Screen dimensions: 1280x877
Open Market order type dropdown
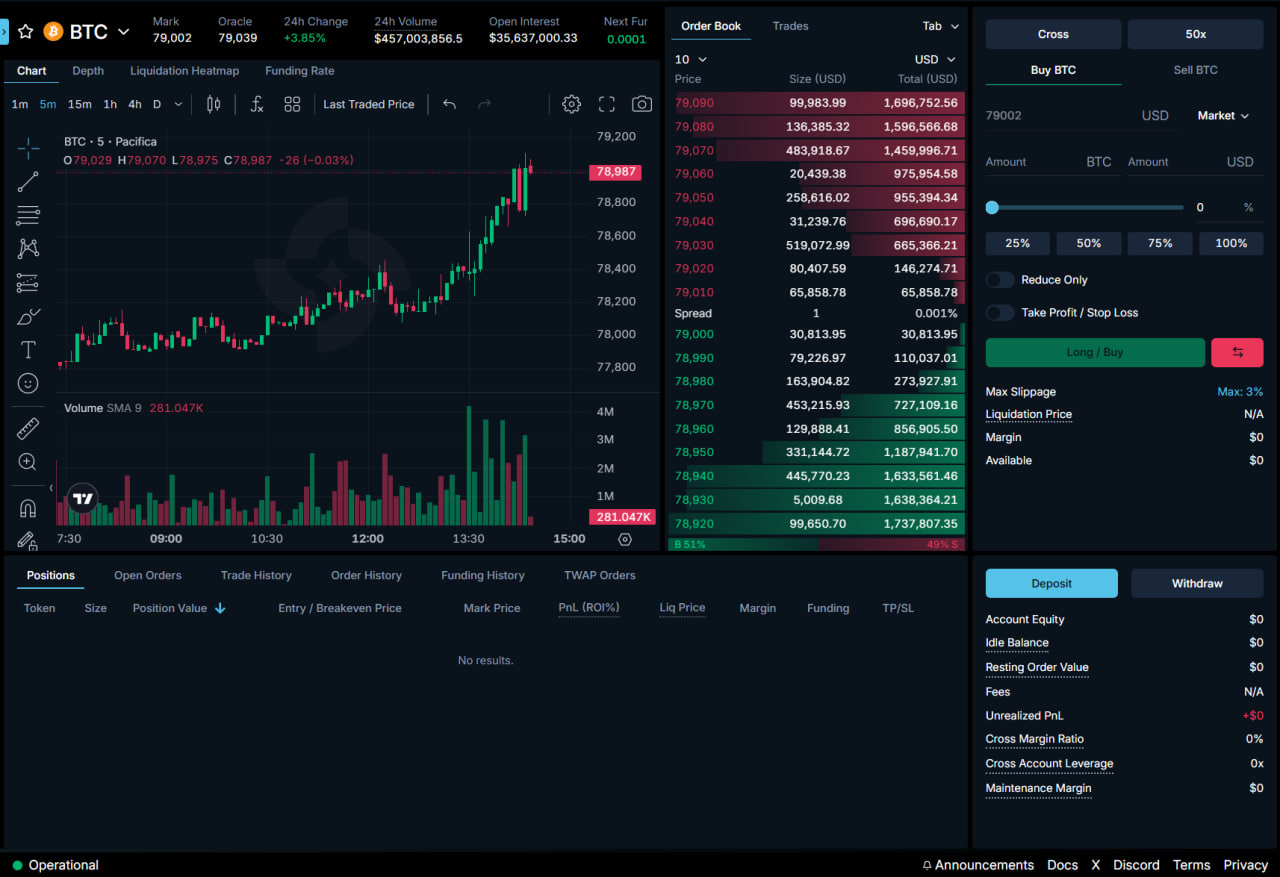coord(1224,116)
